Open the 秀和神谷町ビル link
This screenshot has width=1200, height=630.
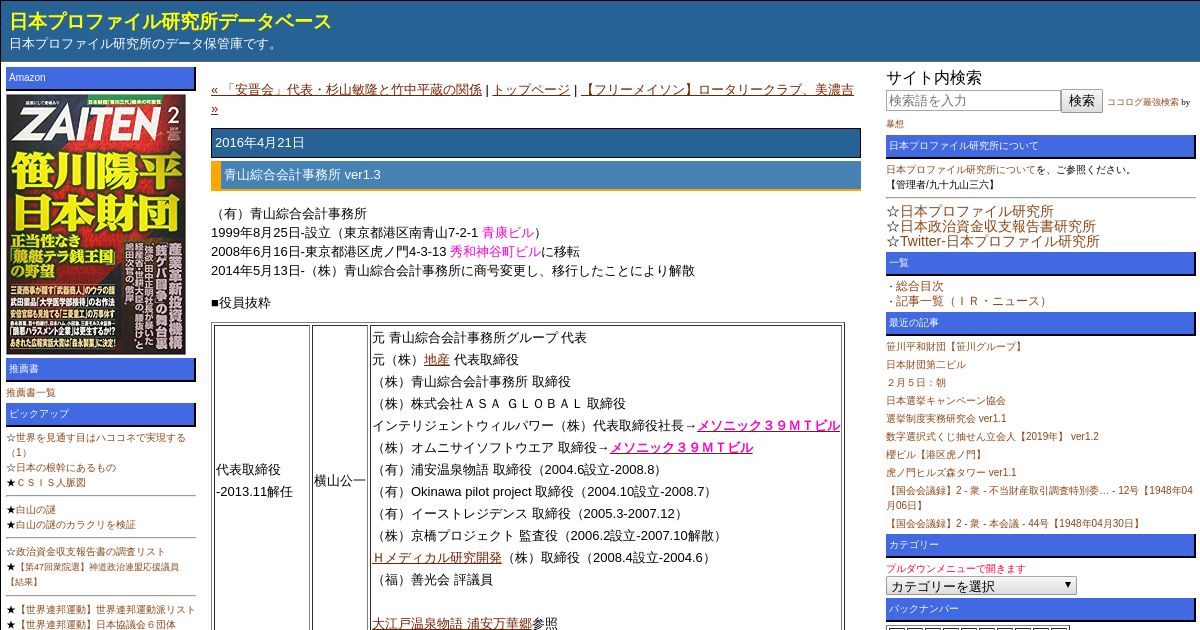[495, 252]
